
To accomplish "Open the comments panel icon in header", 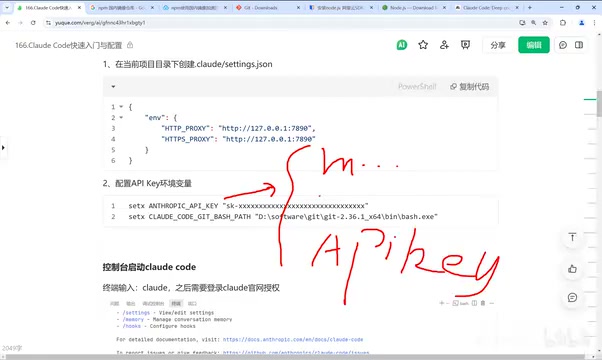I will 563,45.
